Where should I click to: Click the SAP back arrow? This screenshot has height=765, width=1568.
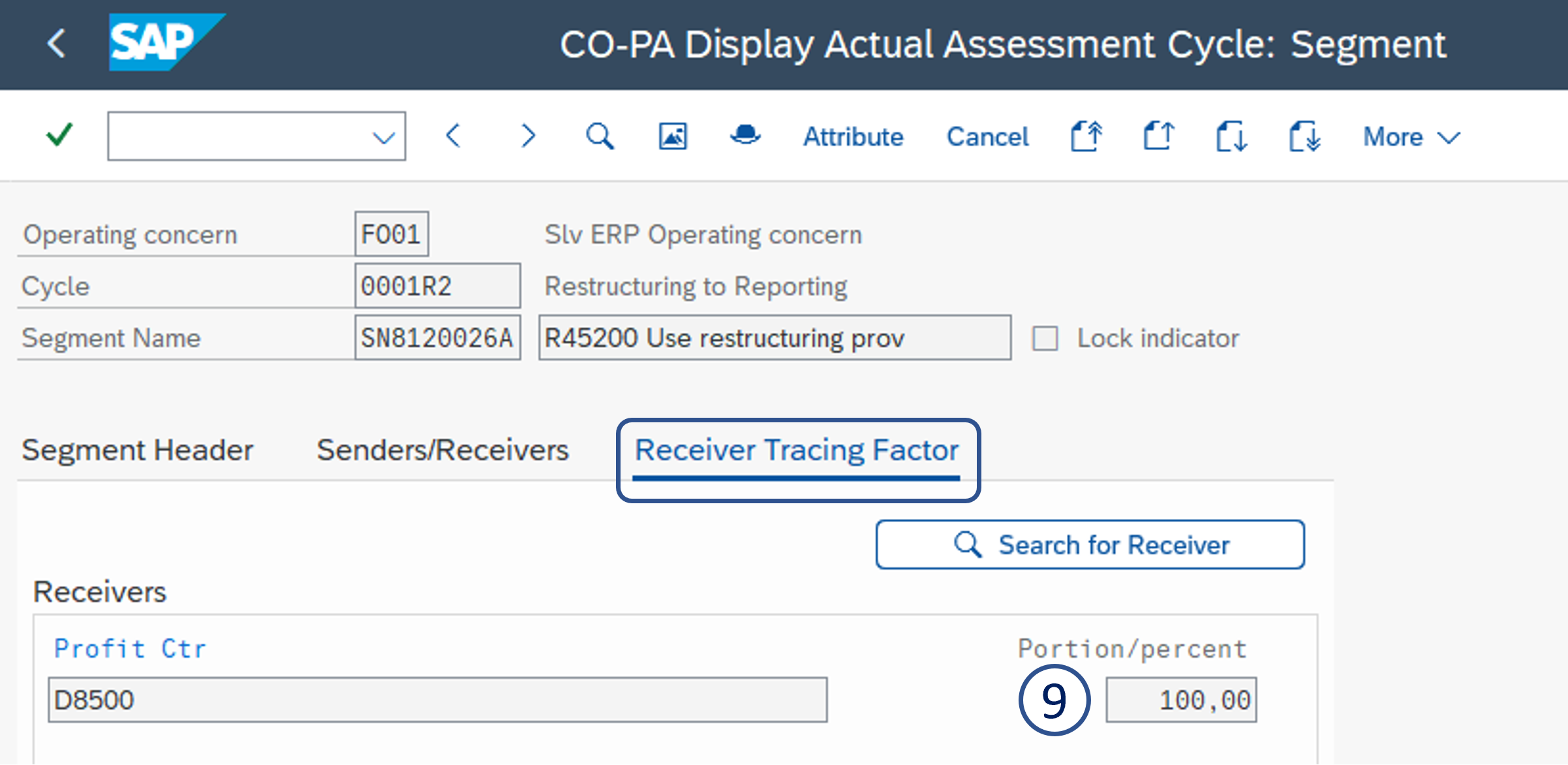[x=56, y=44]
